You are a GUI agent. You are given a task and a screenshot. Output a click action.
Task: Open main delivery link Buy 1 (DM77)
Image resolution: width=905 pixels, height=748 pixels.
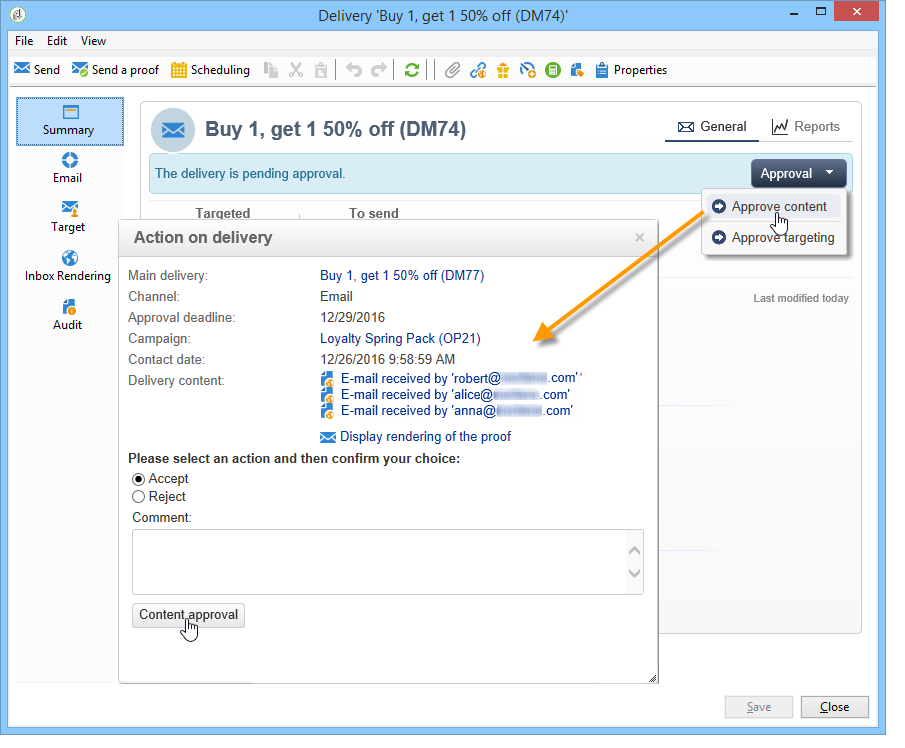click(402, 276)
